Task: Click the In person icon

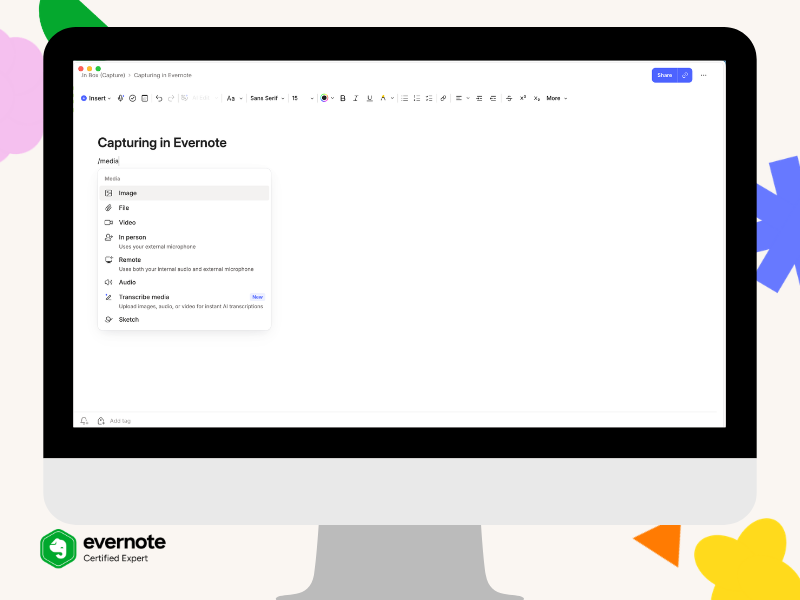Action: tap(109, 237)
